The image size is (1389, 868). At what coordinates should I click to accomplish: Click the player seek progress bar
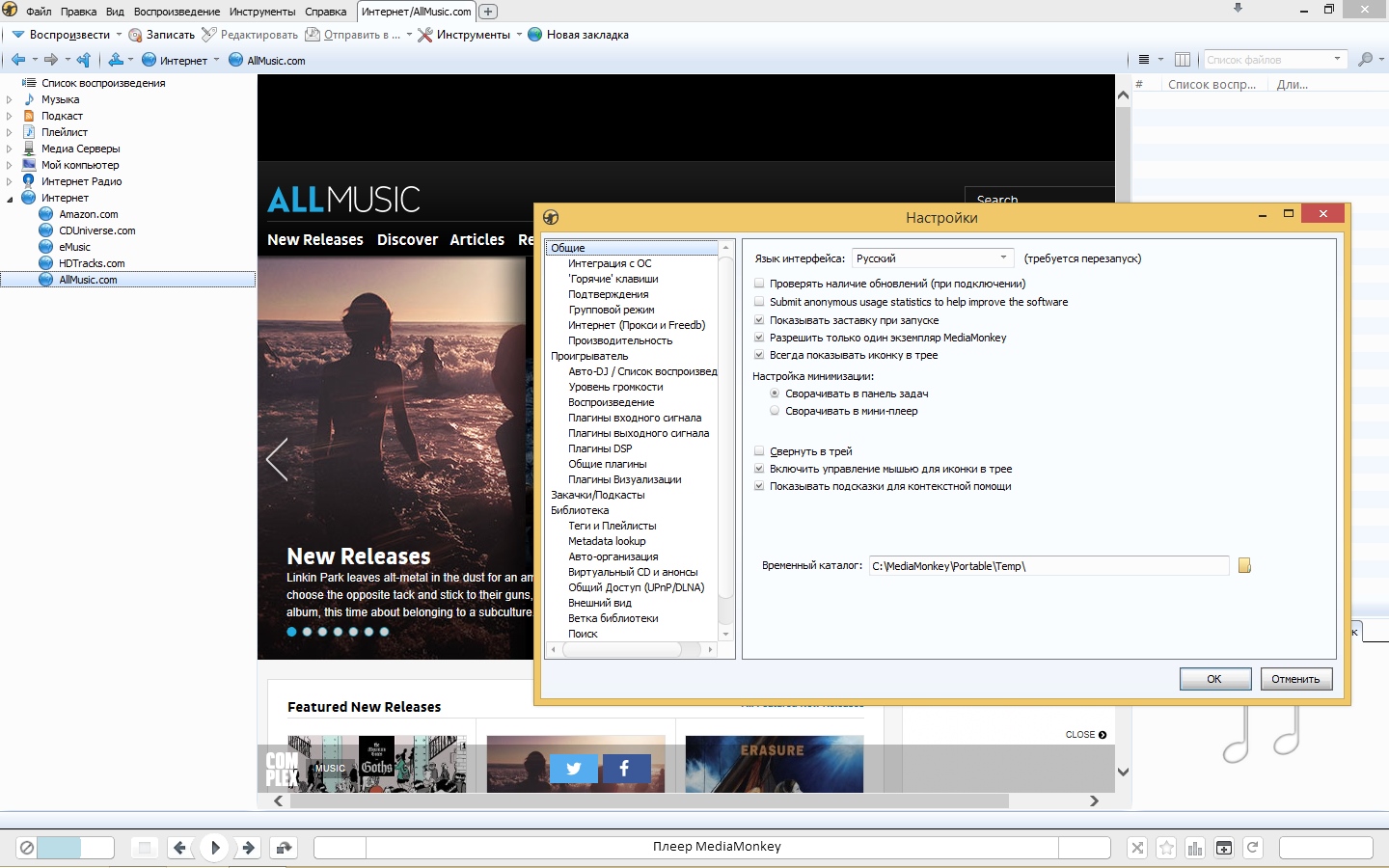click(712, 847)
